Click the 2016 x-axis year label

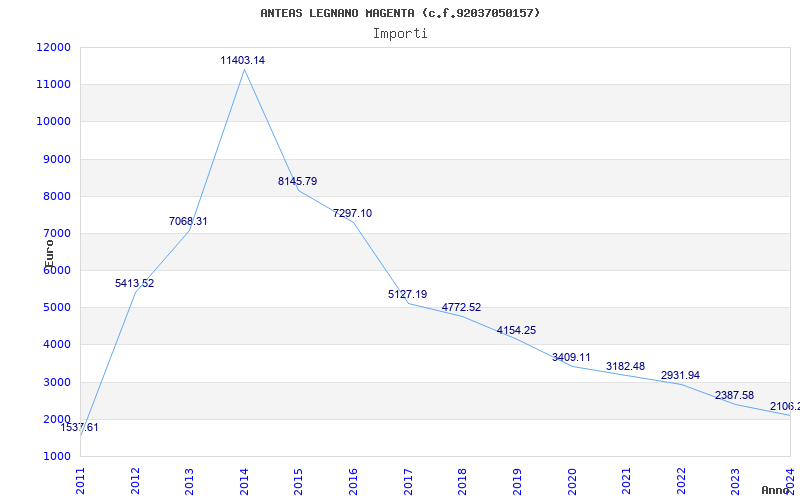353,481
